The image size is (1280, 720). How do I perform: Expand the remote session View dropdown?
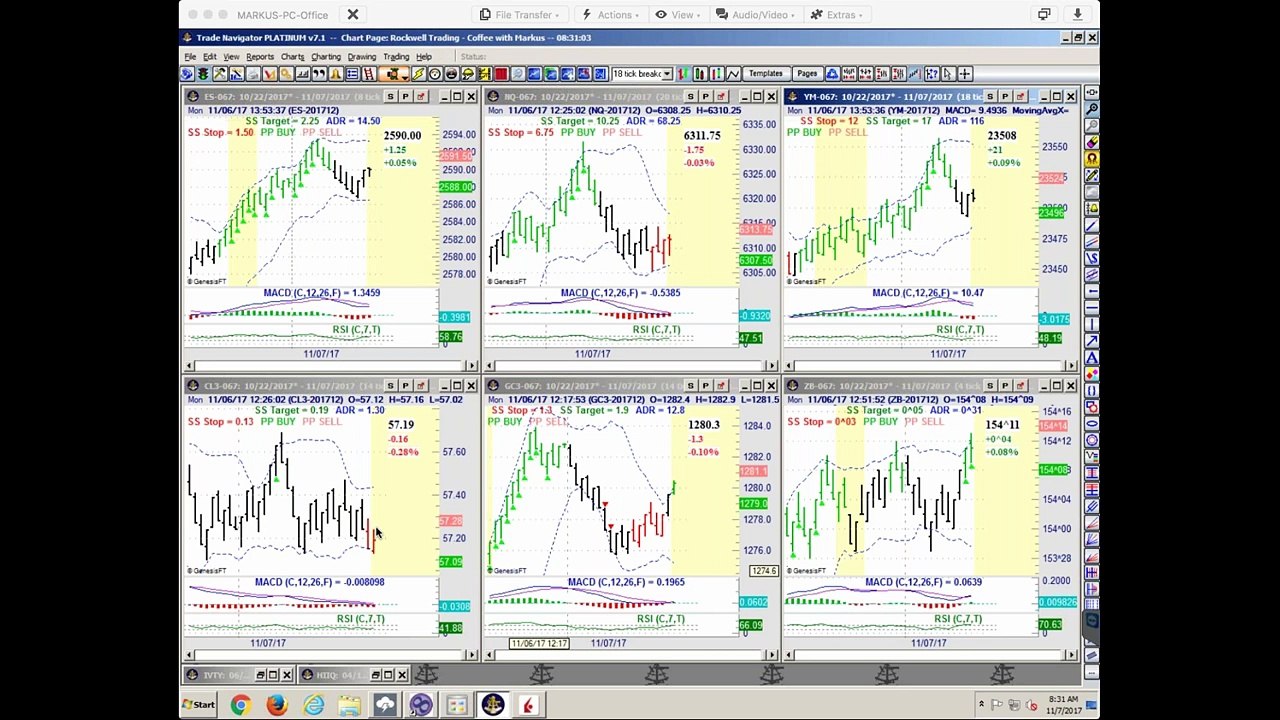(677, 15)
